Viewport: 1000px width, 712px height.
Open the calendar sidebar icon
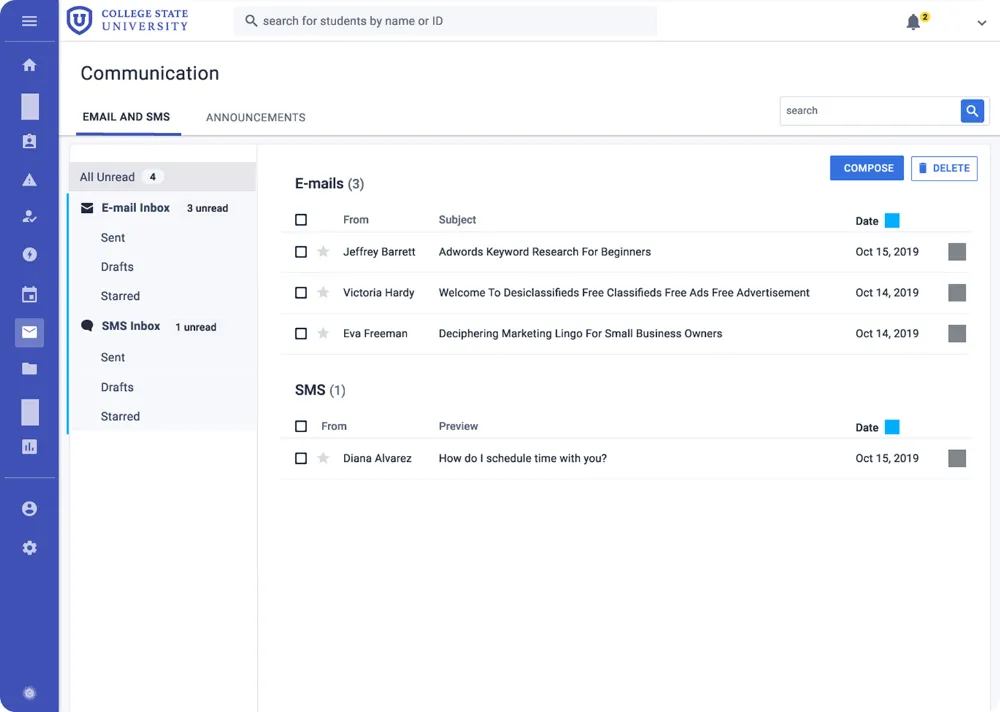29,294
